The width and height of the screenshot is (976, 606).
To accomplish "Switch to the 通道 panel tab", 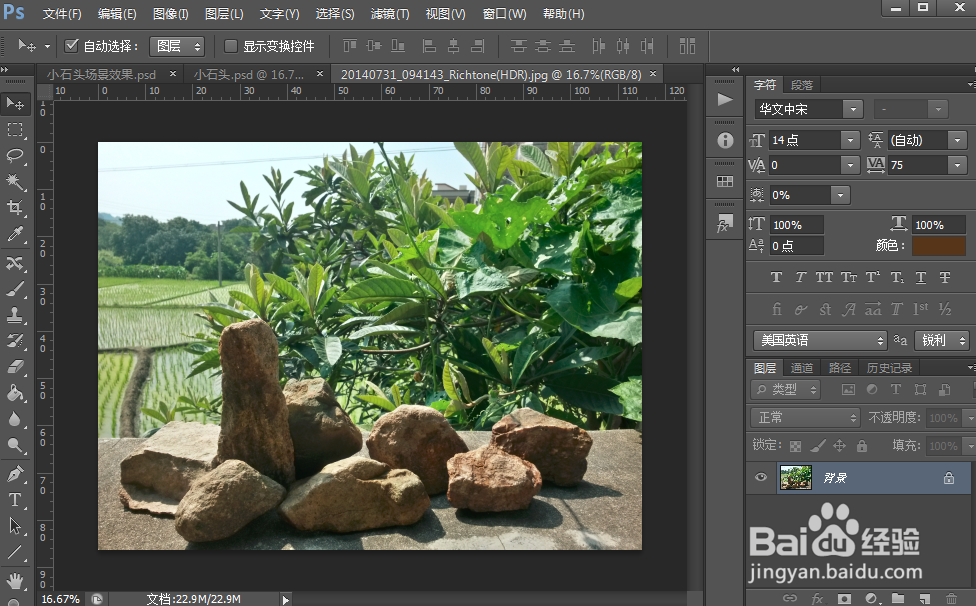I will (x=802, y=368).
